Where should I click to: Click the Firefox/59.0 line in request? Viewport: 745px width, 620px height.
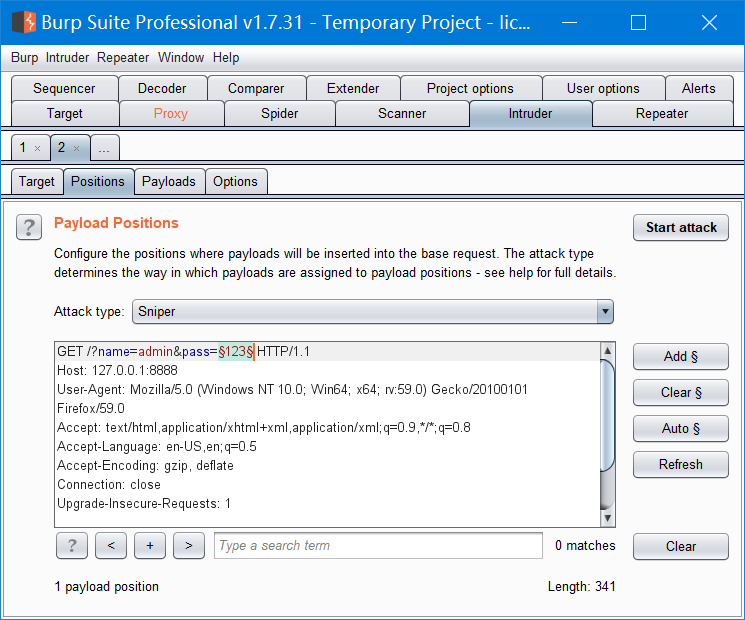click(91, 409)
